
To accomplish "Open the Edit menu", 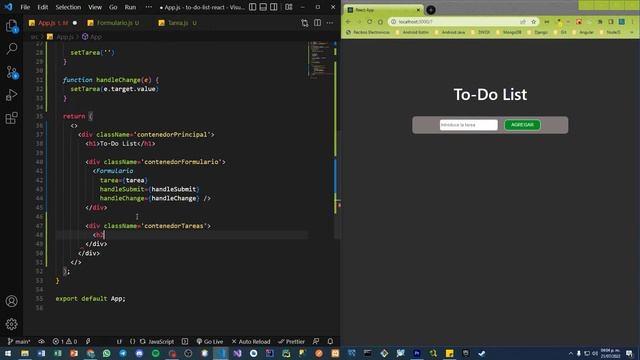I will (x=42, y=7).
